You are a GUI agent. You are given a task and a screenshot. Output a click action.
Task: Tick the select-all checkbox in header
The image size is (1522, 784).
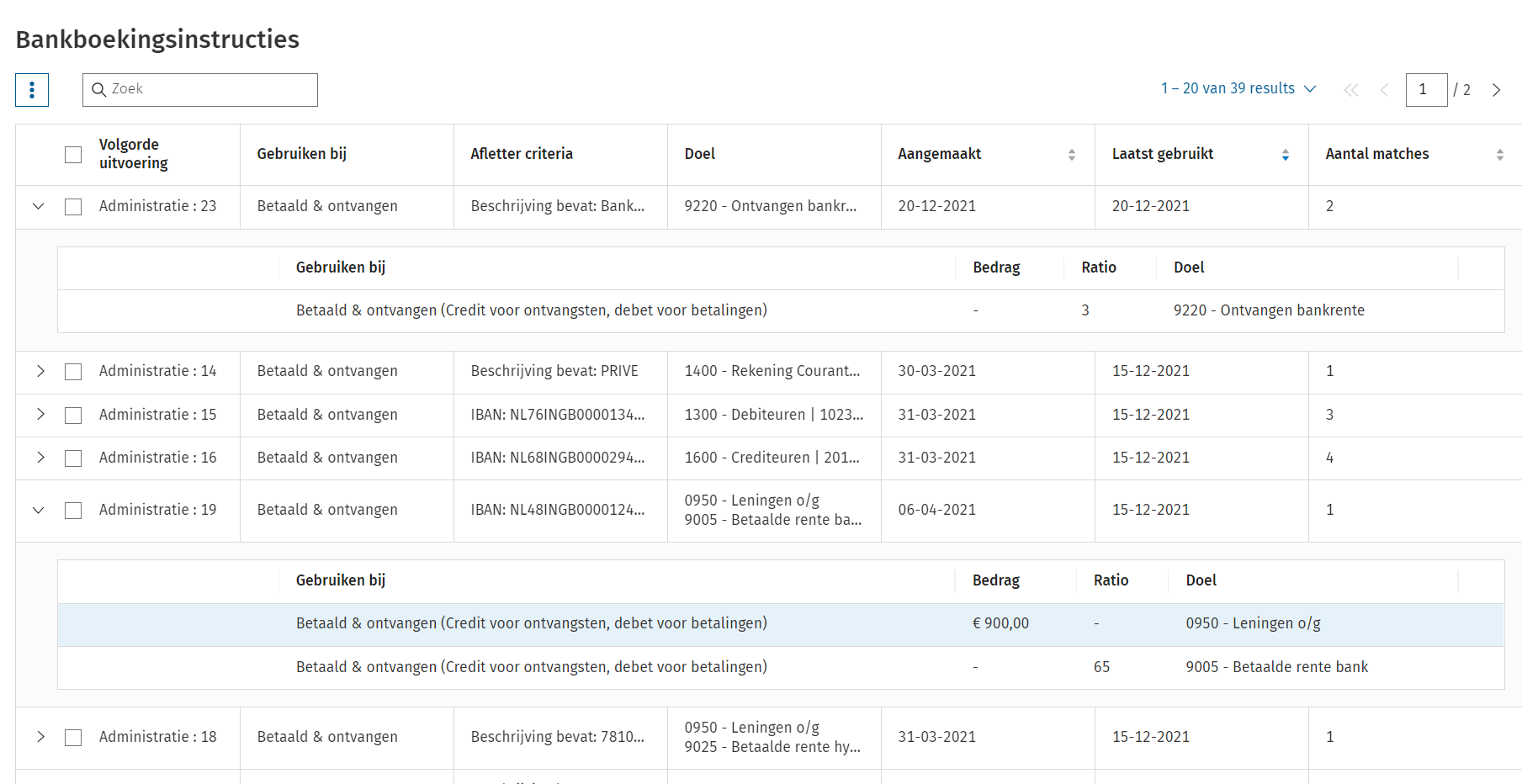click(x=73, y=155)
